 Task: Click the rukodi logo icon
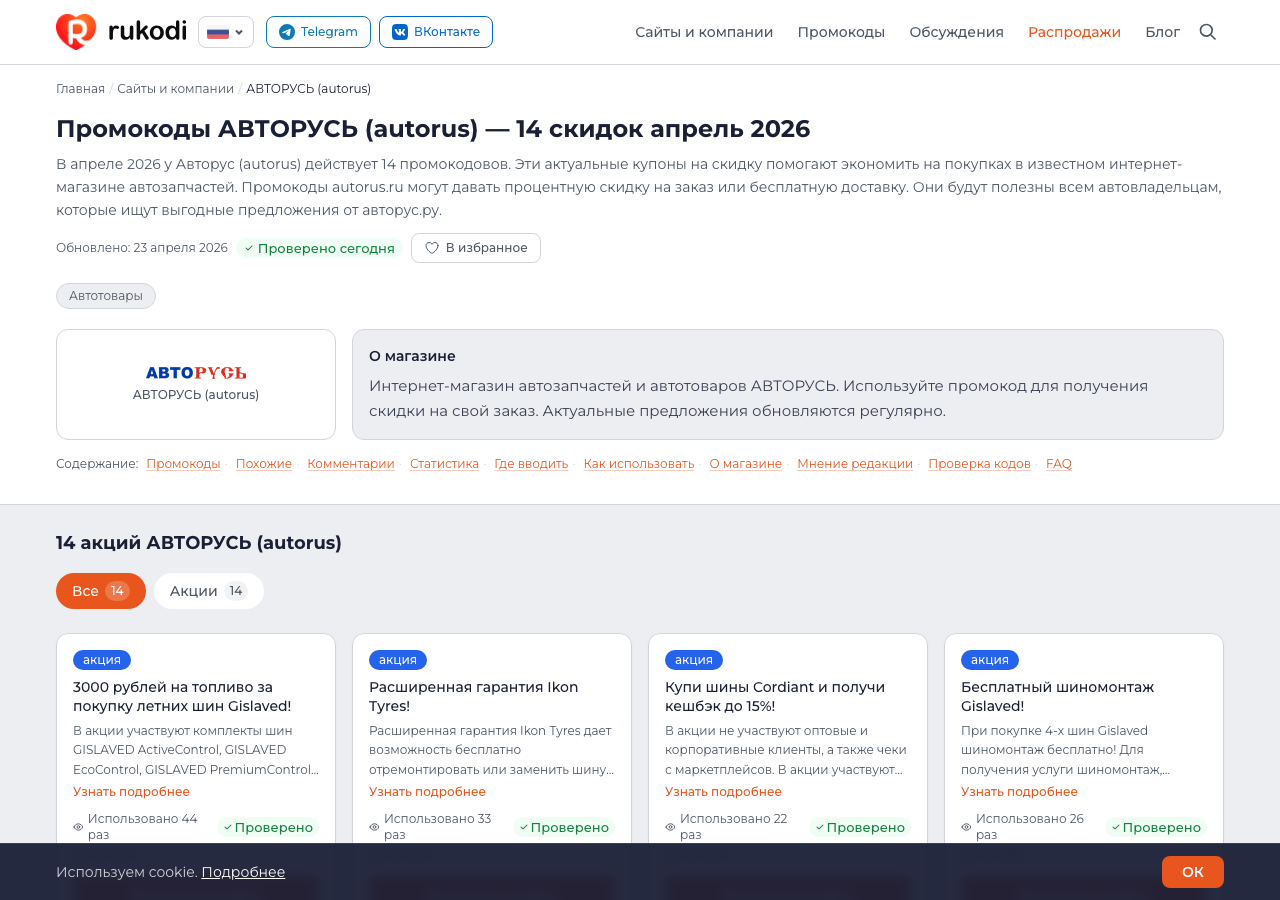[x=75, y=31]
